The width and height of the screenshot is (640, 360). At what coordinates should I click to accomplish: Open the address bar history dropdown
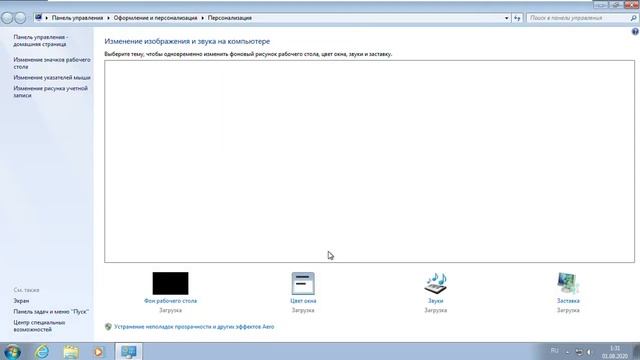pos(507,18)
